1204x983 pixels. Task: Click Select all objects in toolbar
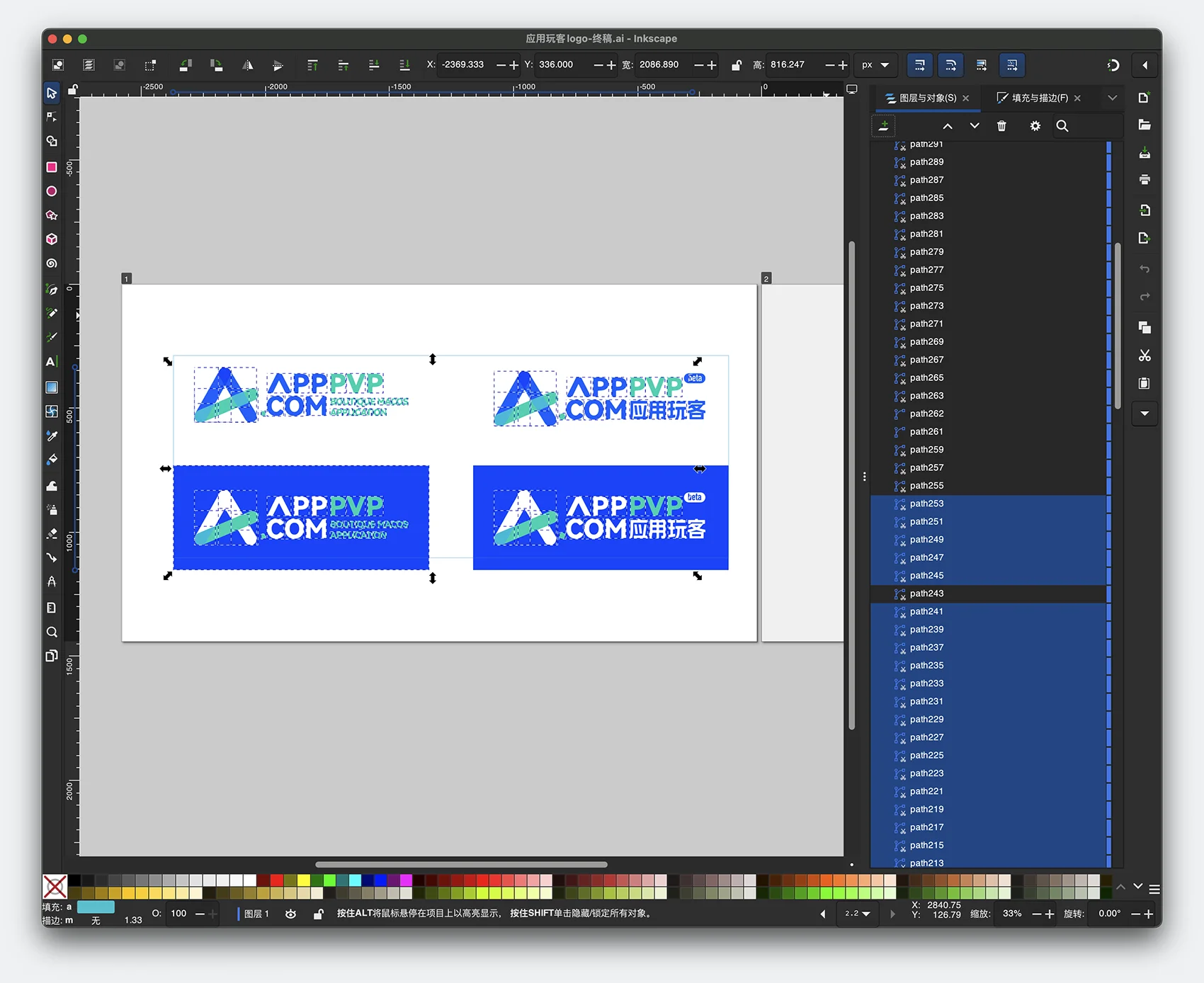tap(58, 65)
